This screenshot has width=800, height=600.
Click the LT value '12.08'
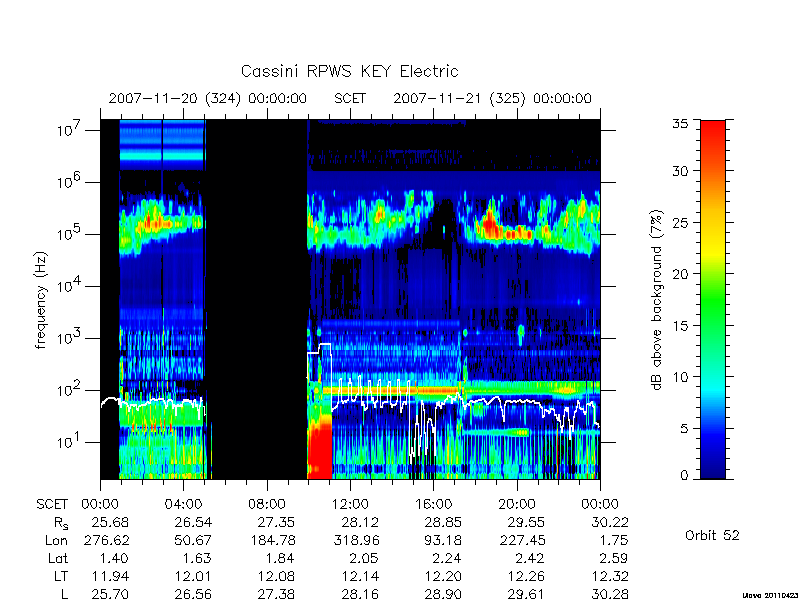(x=277, y=577)
